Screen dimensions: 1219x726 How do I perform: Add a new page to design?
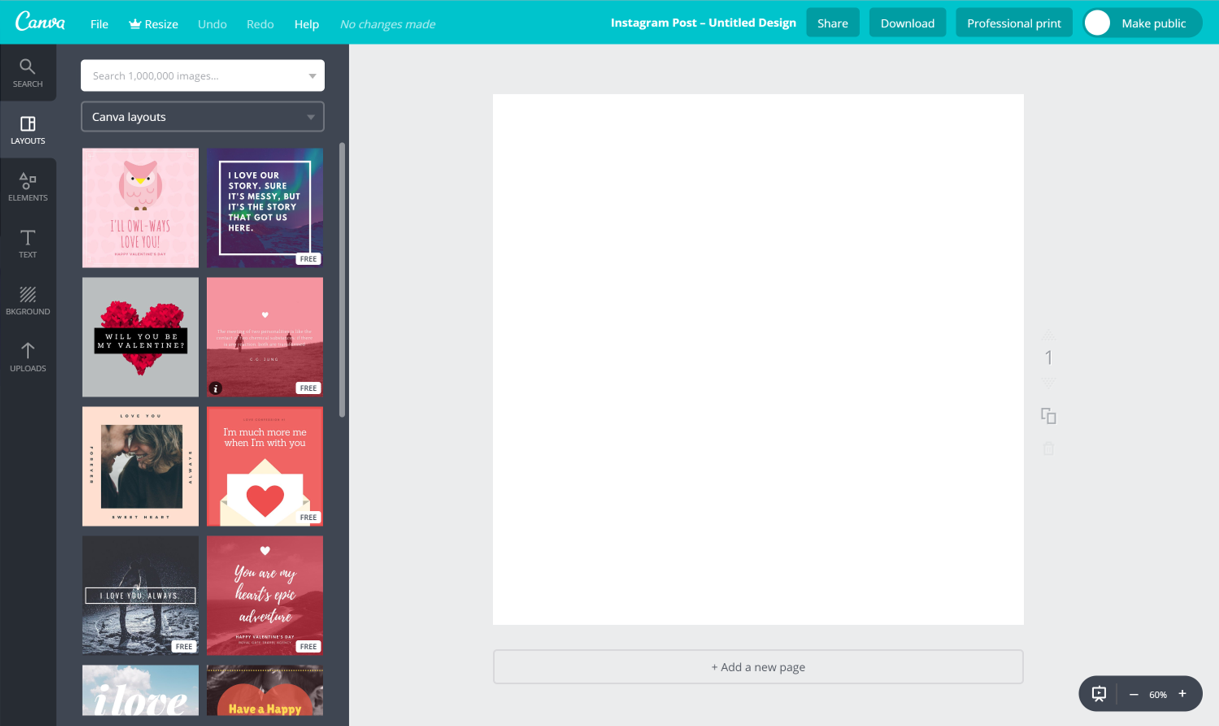coord(758,667)
